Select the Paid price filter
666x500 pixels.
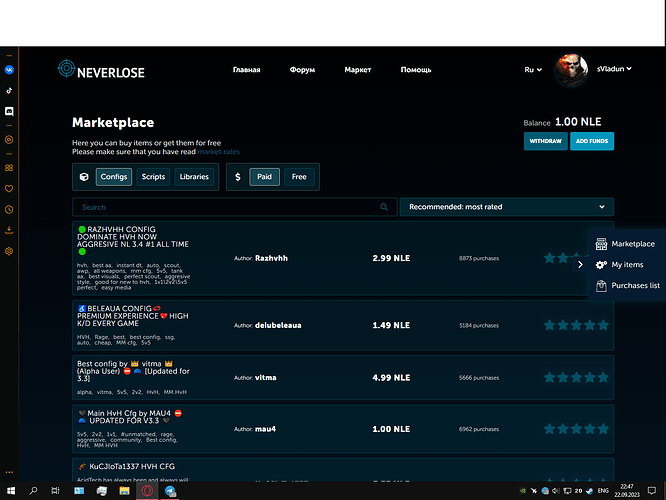pos(264,177)
